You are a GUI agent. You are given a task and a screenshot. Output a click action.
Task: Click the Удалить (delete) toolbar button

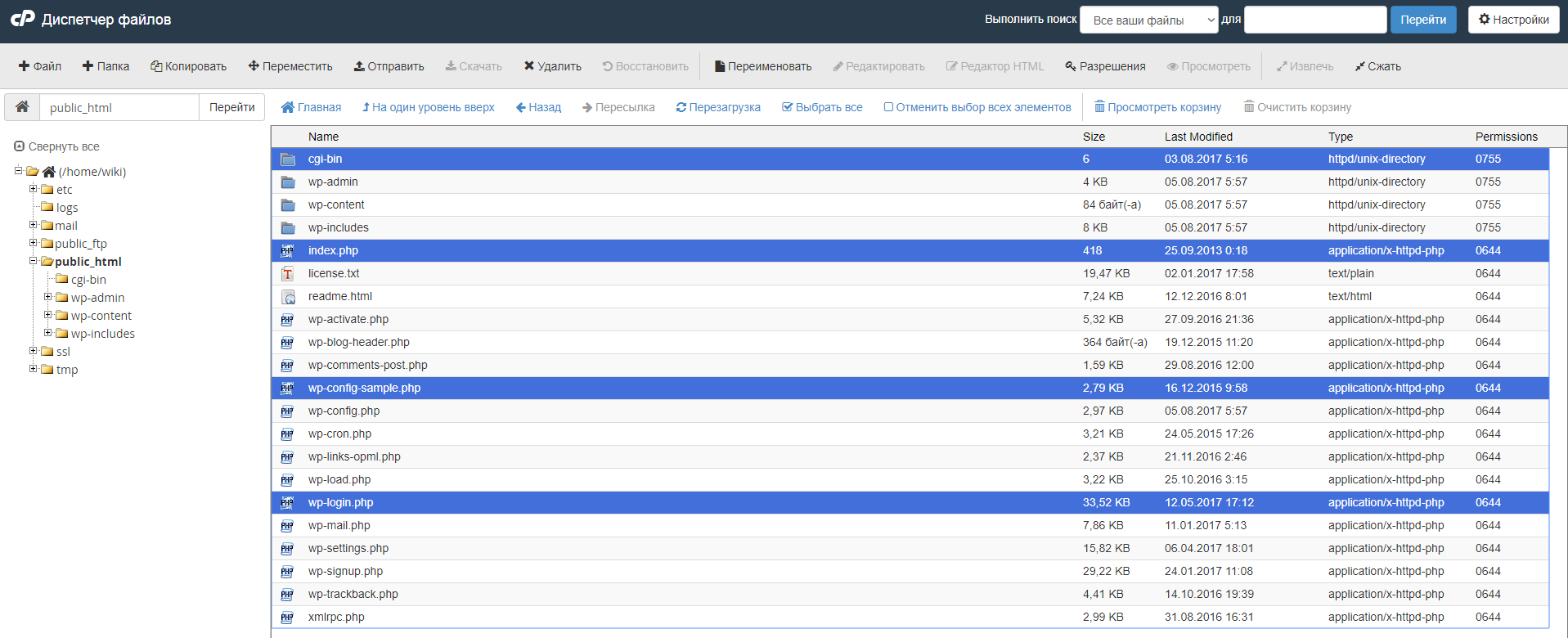pos(553,66)
